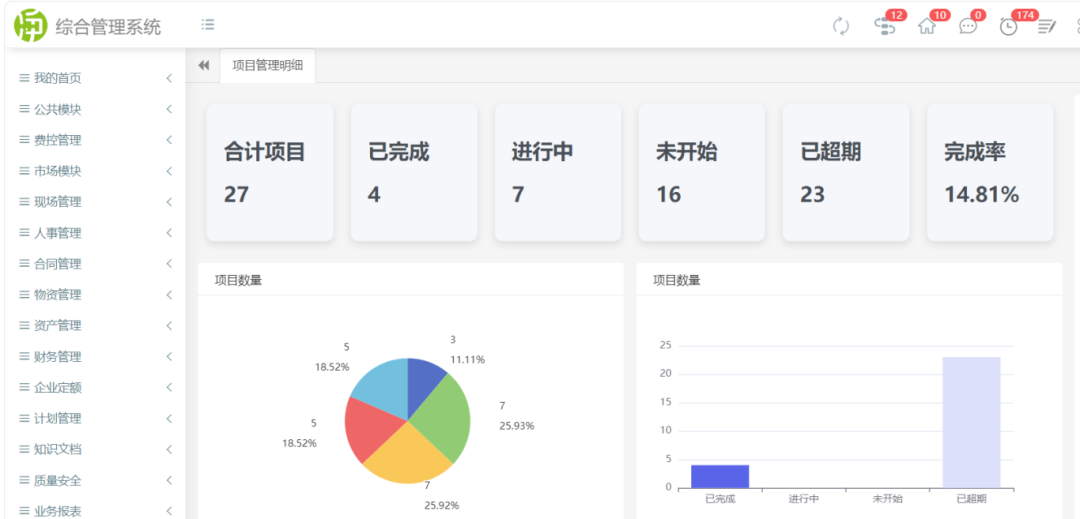
Task: Click the 已完成 summary card
Action: click(x=413, y=172)
